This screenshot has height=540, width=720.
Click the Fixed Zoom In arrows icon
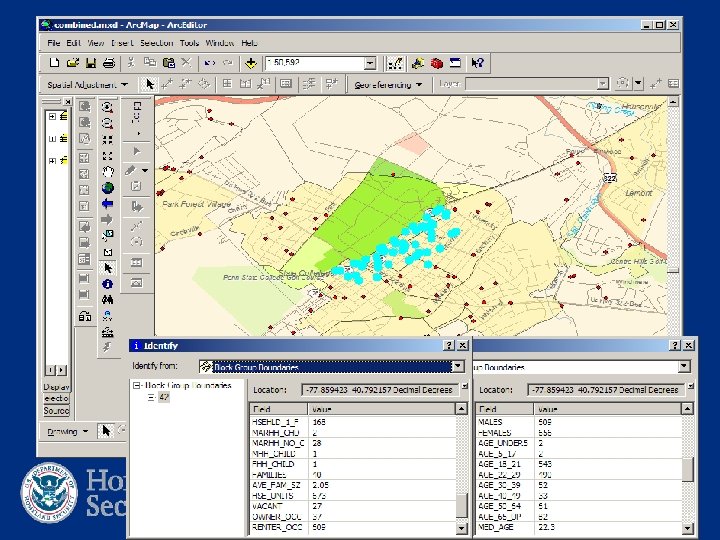pyautogui.click(x=107, y=140)
